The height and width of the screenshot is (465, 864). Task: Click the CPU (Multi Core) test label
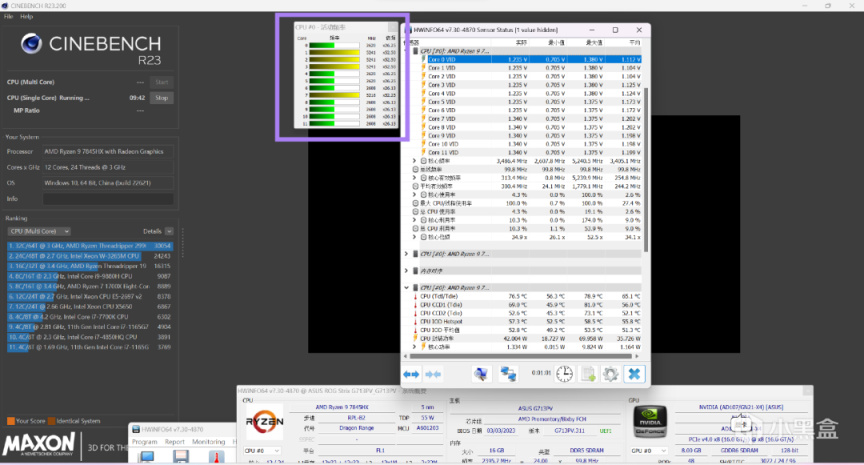tap(31, 82)
